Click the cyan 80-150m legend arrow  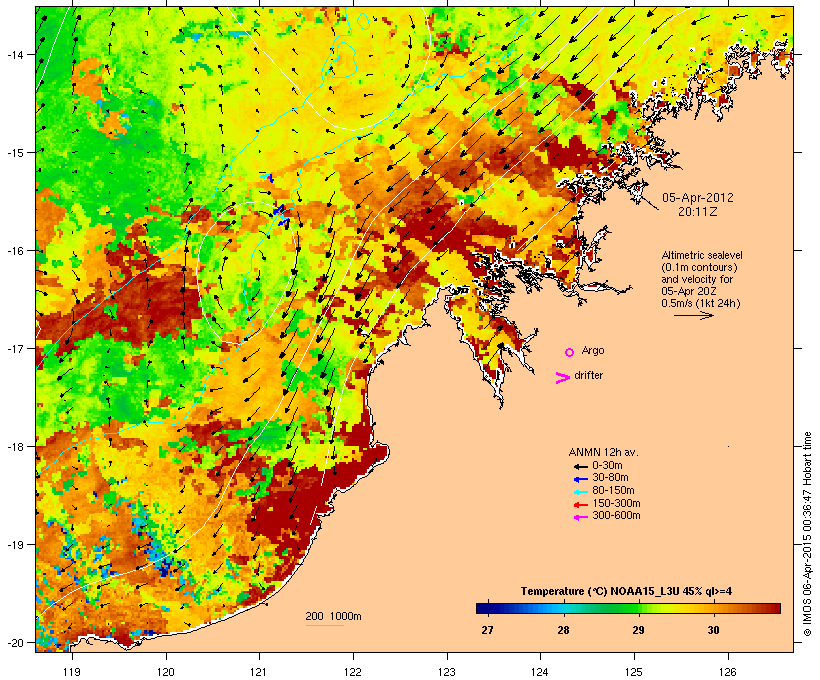(x=581, y=492)
